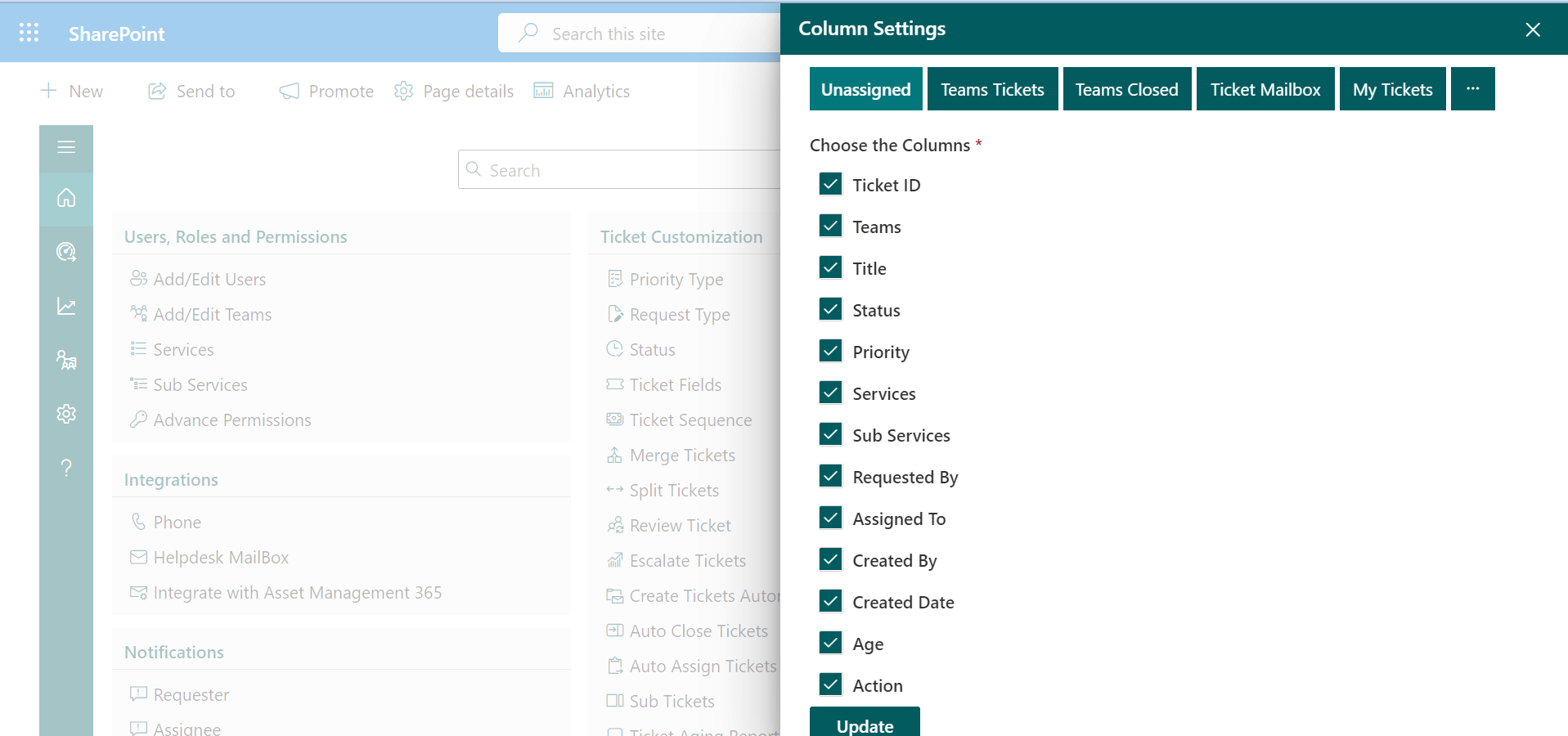Toggle the Services column checkbox

click(831, 393)
